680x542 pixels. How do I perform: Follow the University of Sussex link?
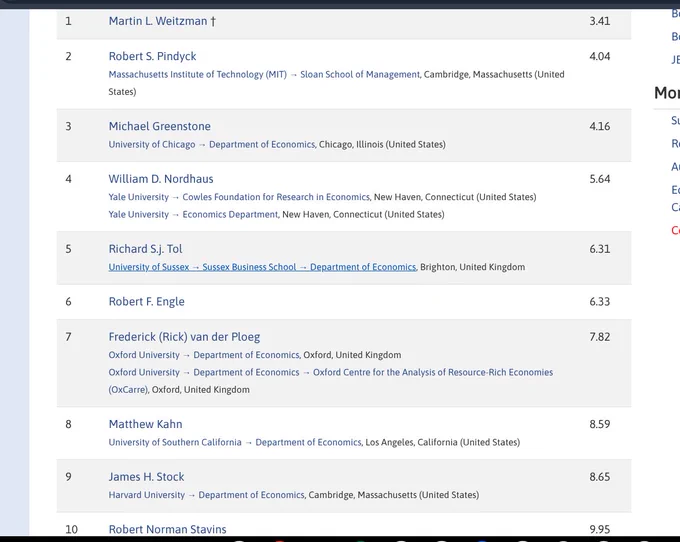tap(149, 267)
